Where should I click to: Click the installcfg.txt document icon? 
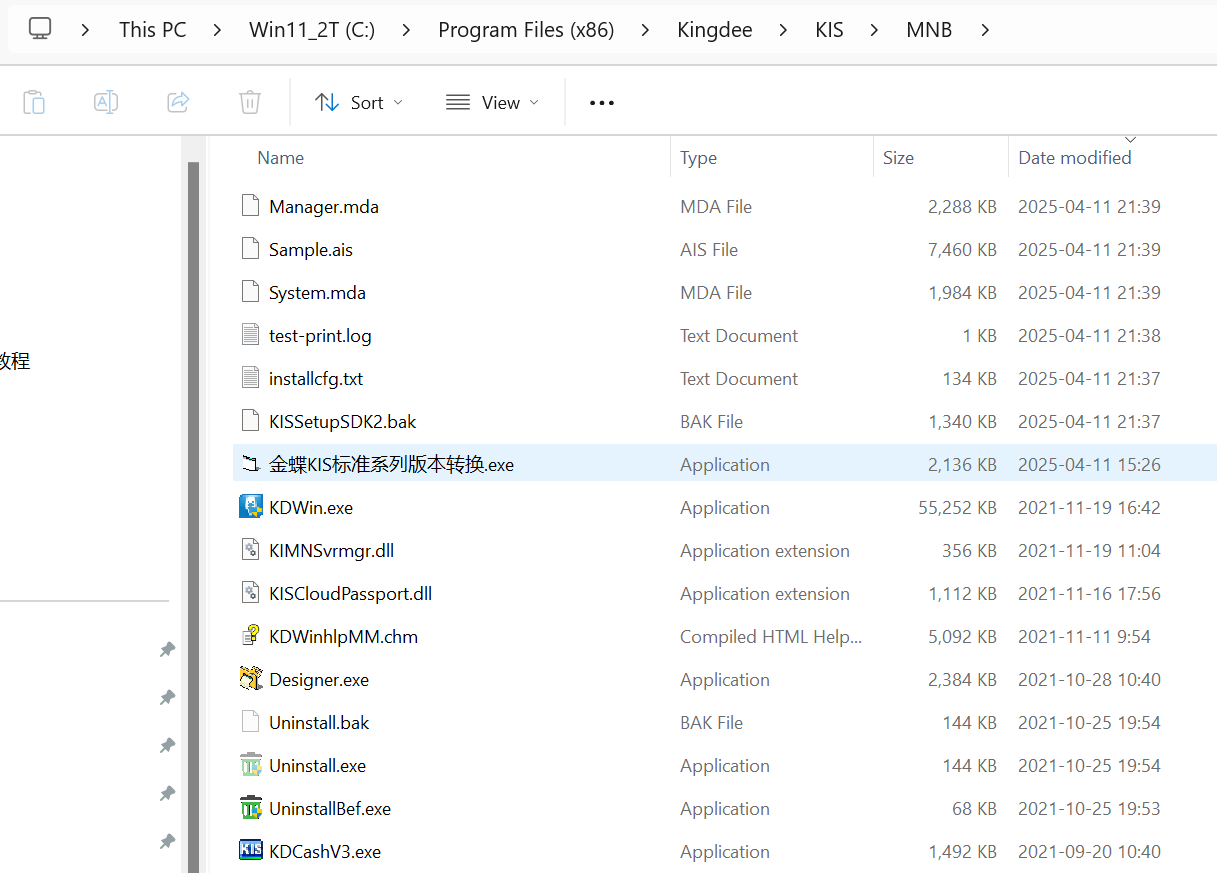[x=251, y=378]
